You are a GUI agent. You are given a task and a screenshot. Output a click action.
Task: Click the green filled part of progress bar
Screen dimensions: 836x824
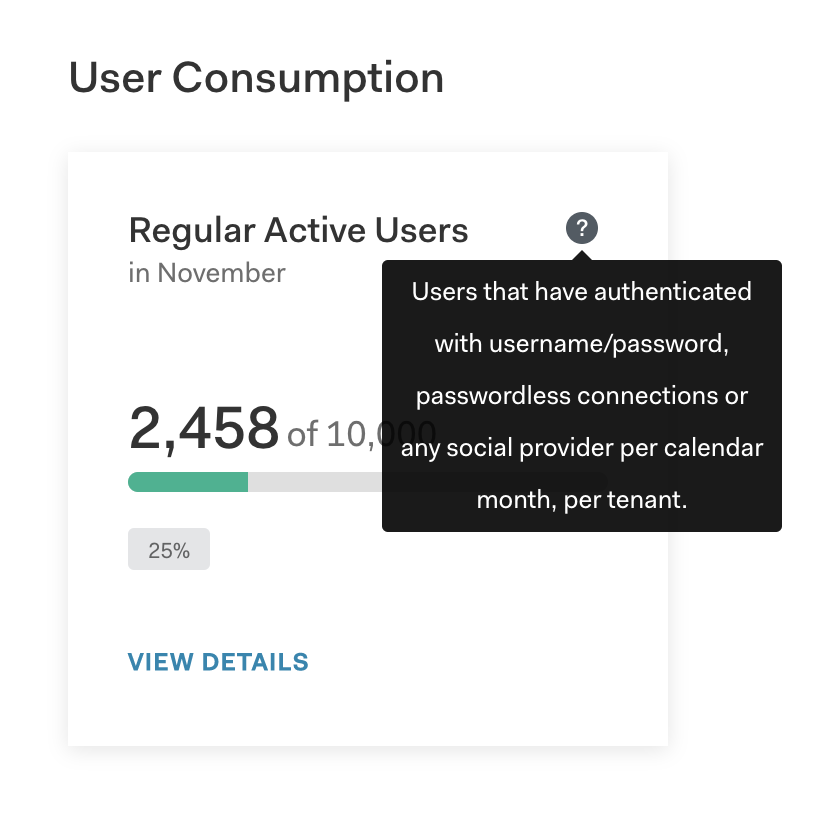(x=188, y=482)
